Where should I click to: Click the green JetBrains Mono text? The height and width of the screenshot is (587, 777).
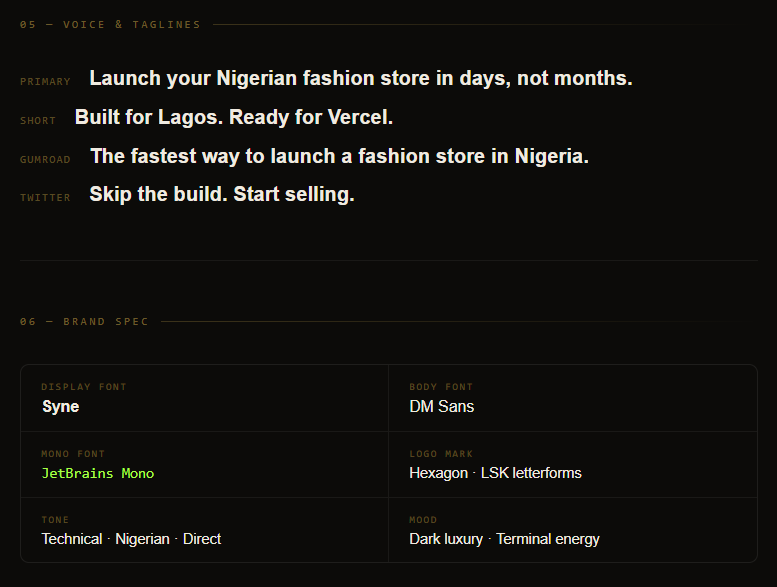tap(98, 474)
